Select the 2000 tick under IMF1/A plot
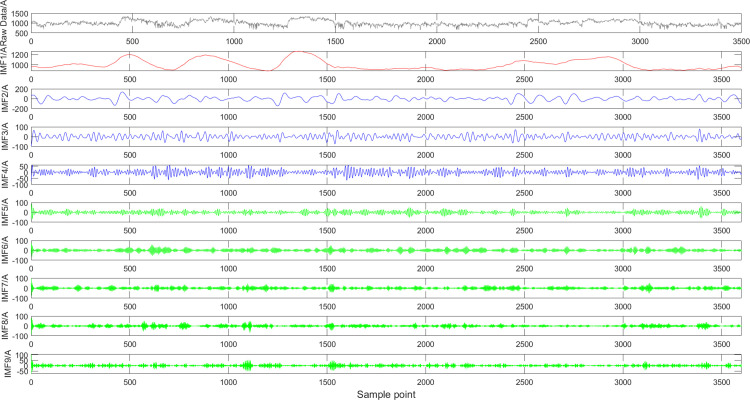Viewport: 750px width, 400px height. [425, 79]
